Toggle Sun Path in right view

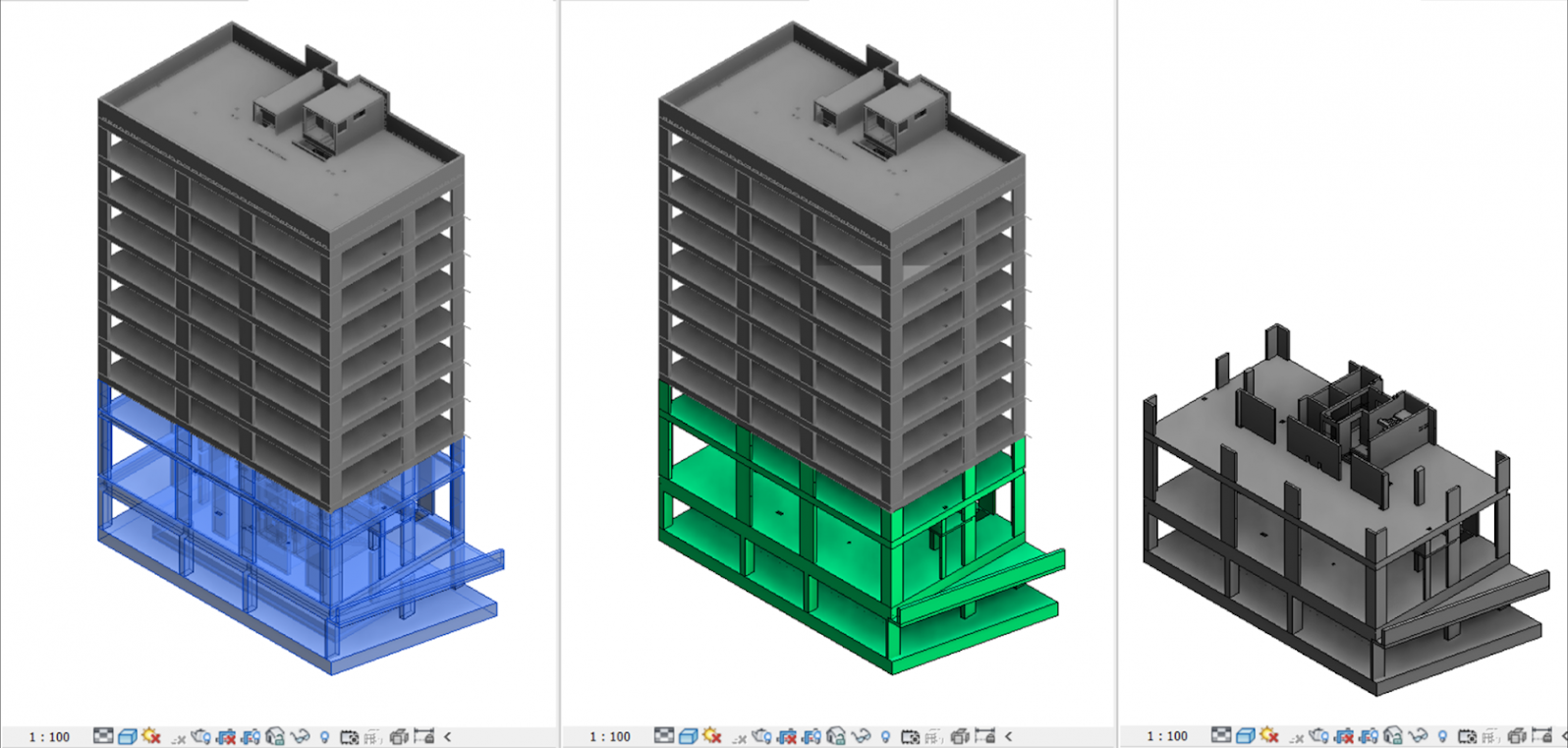pyautogui.click(x=1268, y=736)
